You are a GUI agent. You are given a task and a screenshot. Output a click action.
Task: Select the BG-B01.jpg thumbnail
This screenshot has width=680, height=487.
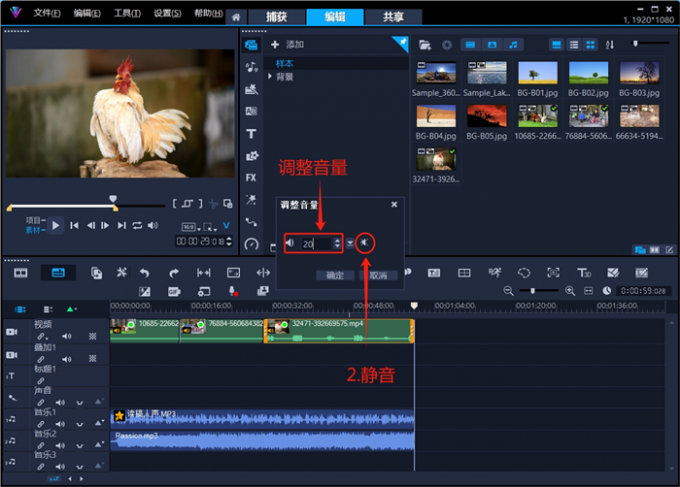click(x=537, y=72)
